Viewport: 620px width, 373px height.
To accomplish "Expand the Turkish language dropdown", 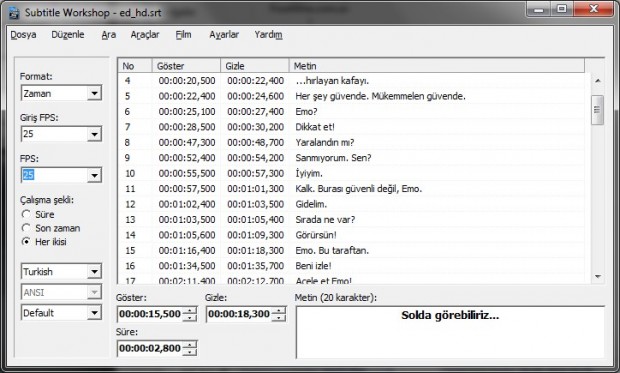I will coord(94,271).
